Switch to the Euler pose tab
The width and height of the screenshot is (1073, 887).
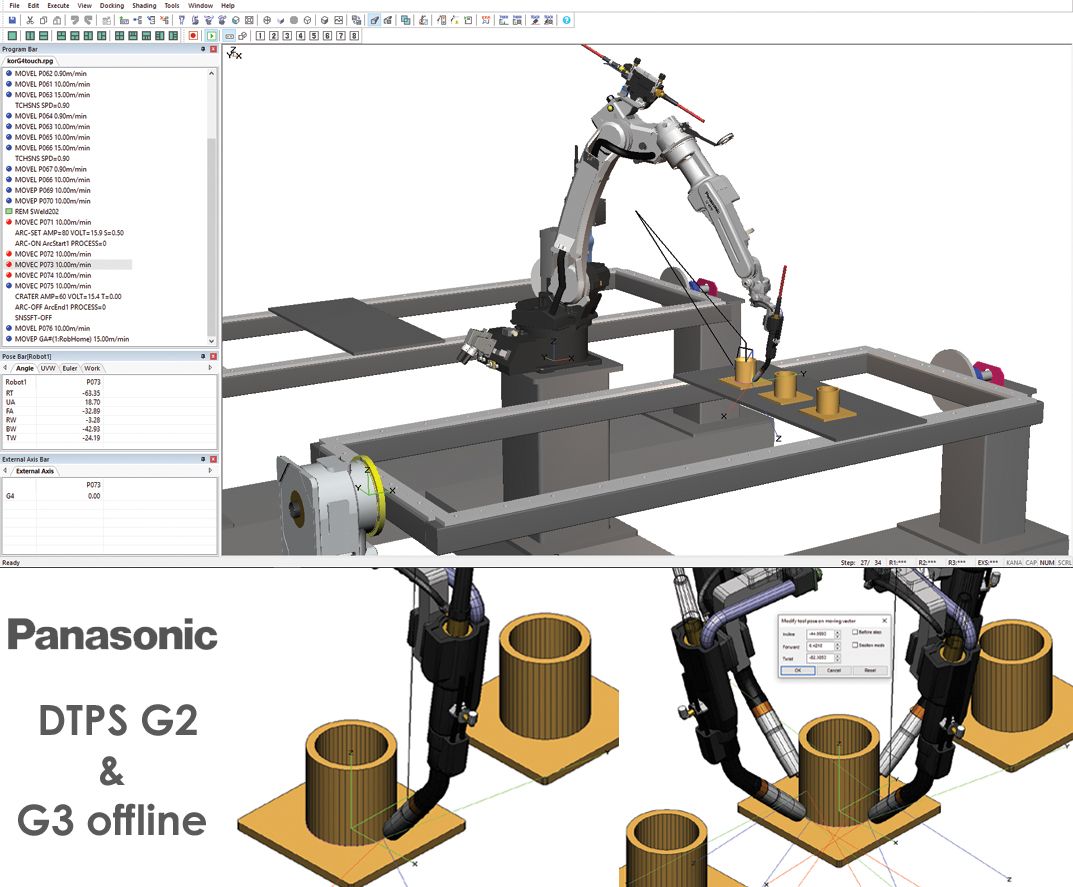coord(70,368)
